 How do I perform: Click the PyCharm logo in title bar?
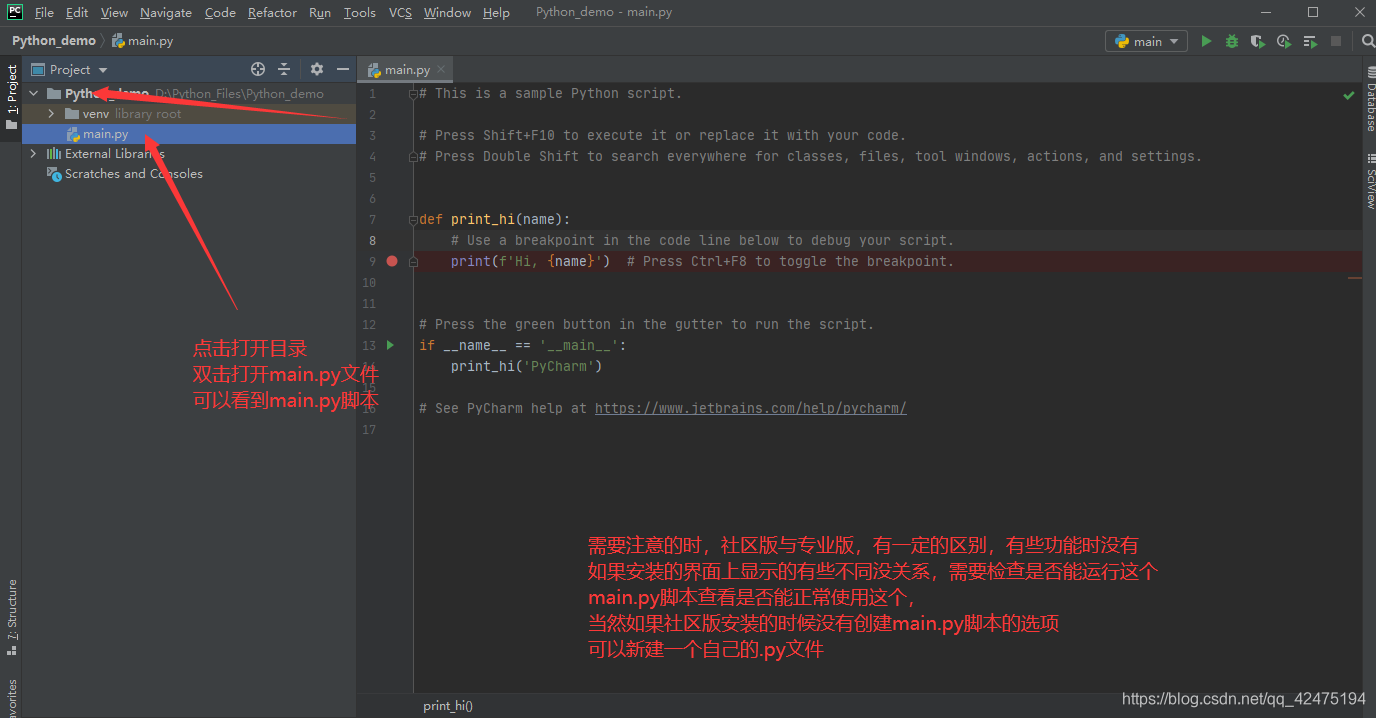(x=15, y=12)
